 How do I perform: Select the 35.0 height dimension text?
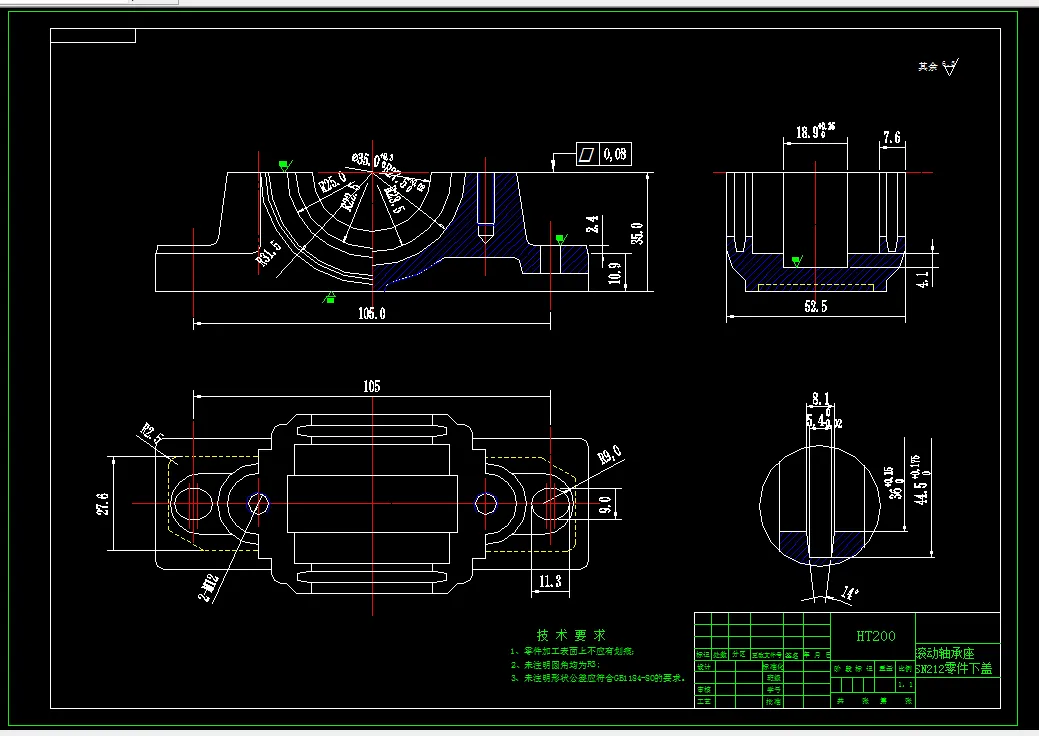[637, 233]
